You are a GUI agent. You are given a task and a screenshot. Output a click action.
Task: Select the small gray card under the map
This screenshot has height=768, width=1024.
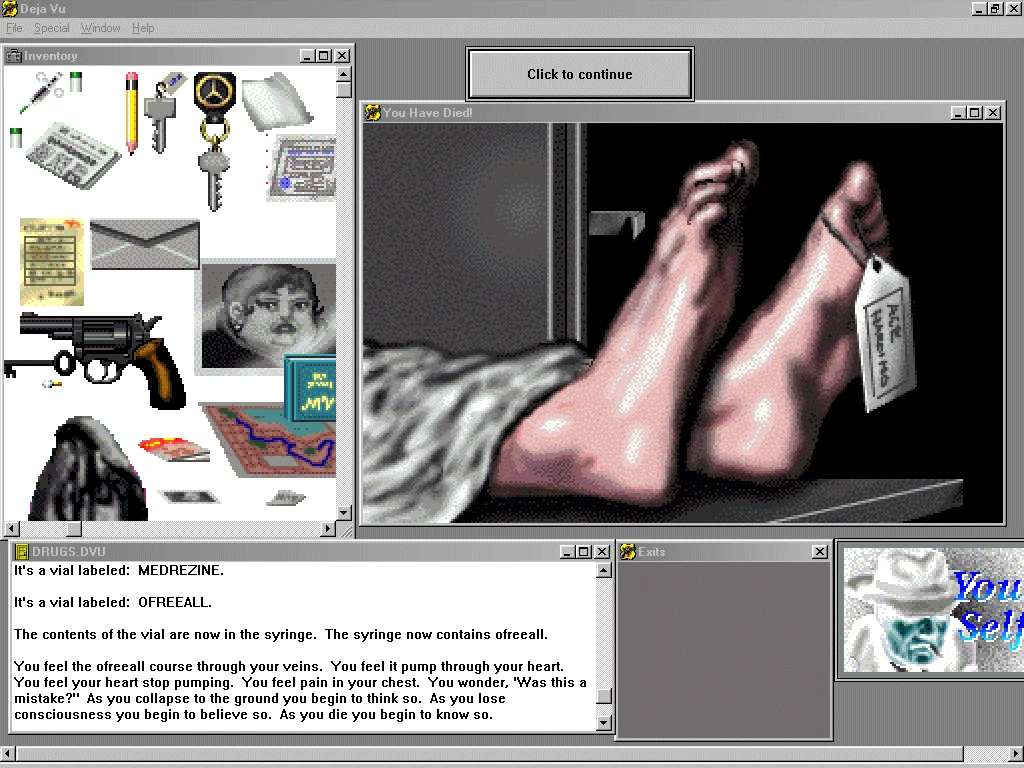click(285, 498)
